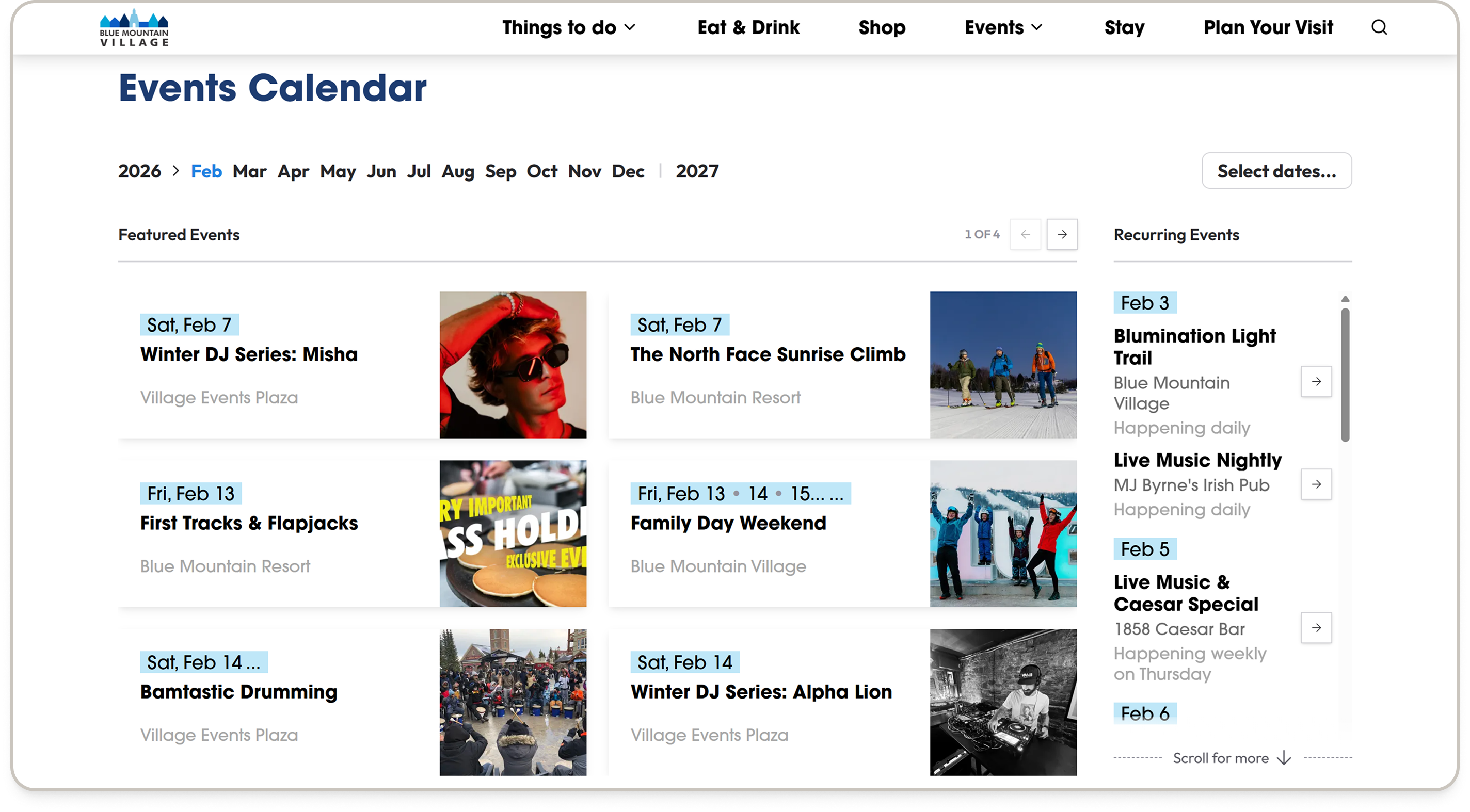The height and width of the screenshot is (812, 1470).
Task: Open The North Face Sunrise Climb event
Action: (768, 354)
